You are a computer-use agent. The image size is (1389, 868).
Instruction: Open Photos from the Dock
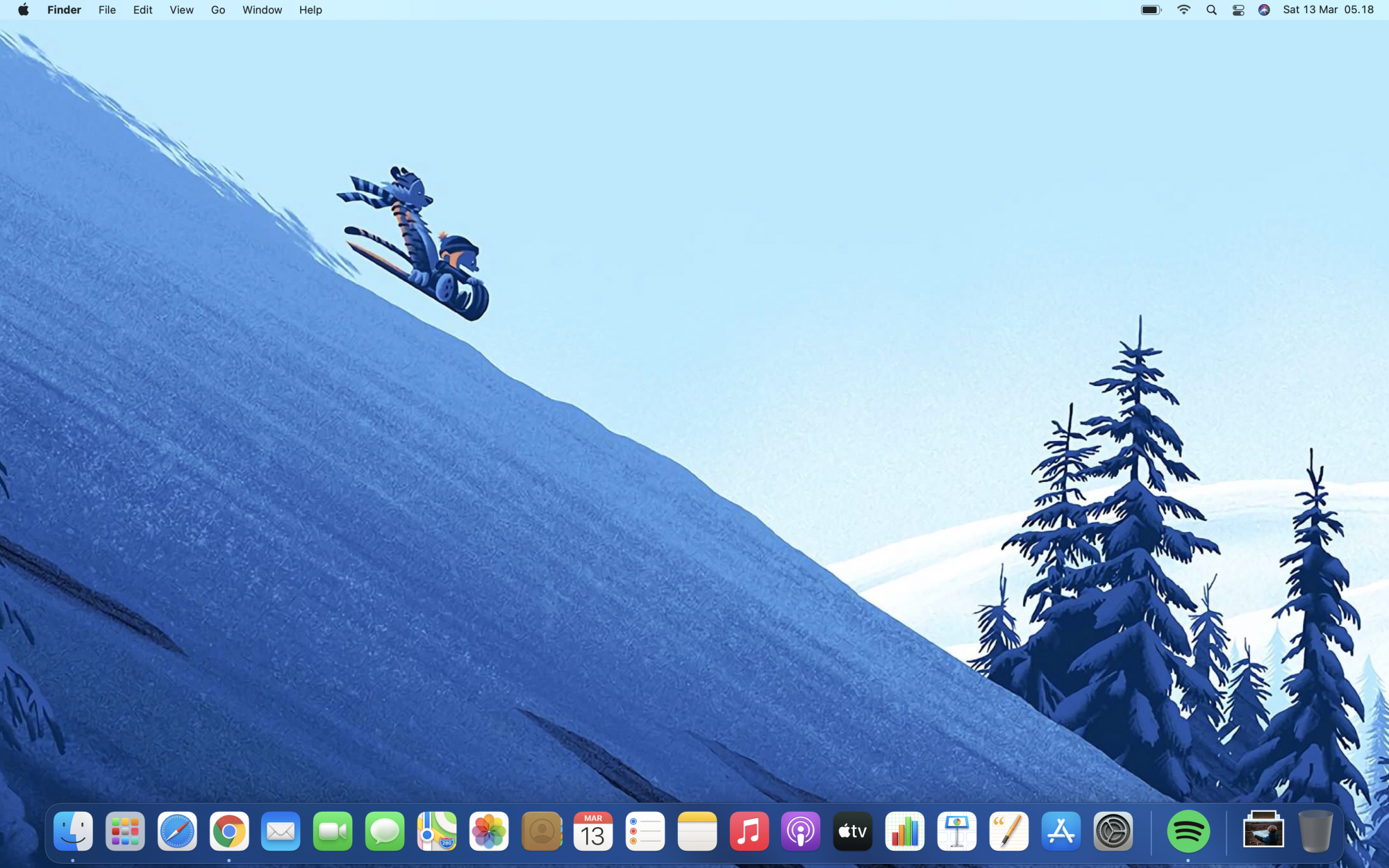tap(489, 831)
